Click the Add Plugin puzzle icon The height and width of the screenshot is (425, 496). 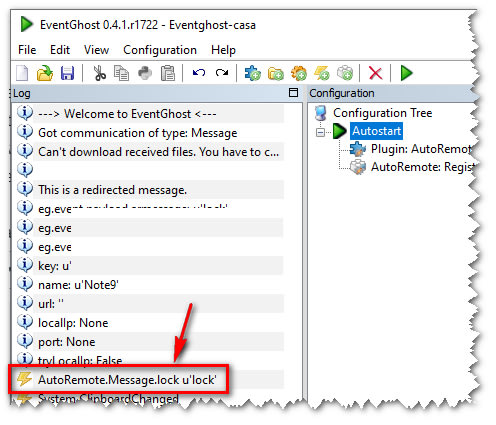[x=253, y=73]
